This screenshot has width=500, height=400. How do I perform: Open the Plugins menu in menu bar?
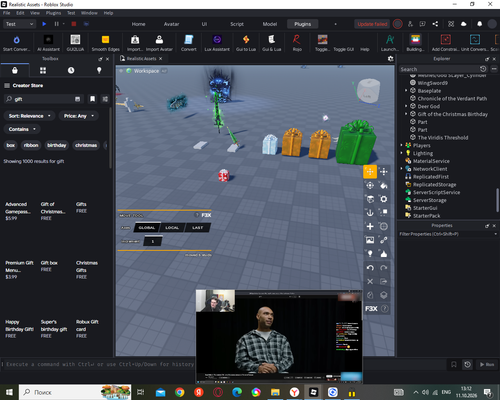53,13
